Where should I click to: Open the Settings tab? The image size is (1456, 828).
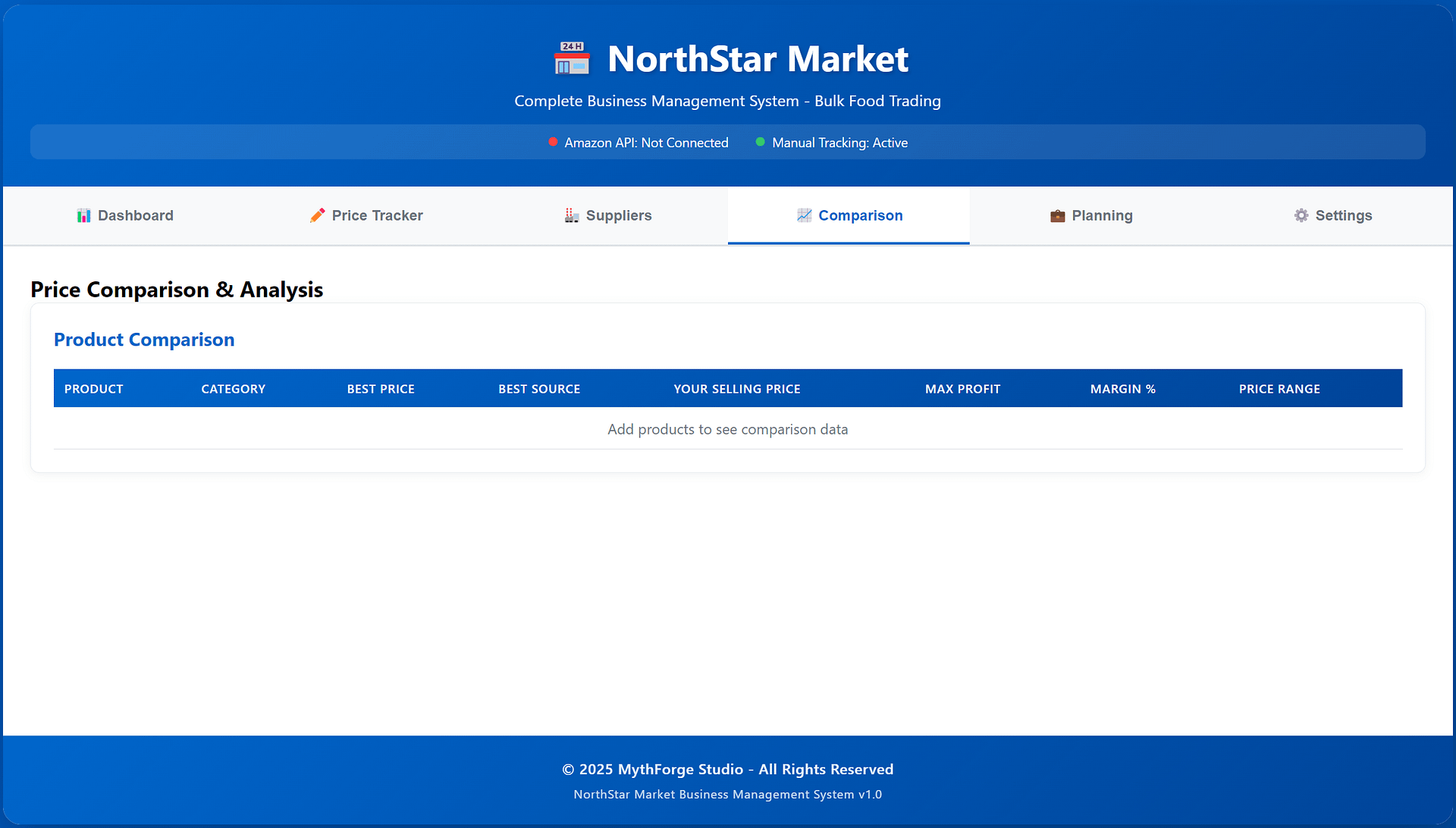point(1343,215)
